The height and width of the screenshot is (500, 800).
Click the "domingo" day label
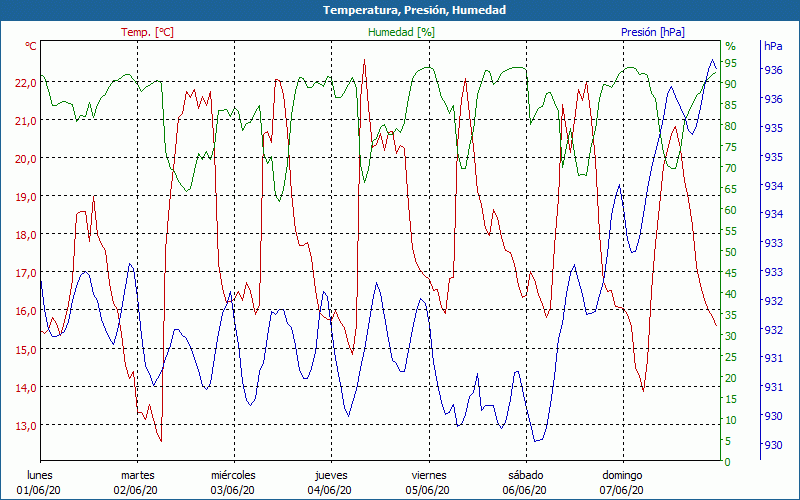pyautogui.click(x=622, y=476)
